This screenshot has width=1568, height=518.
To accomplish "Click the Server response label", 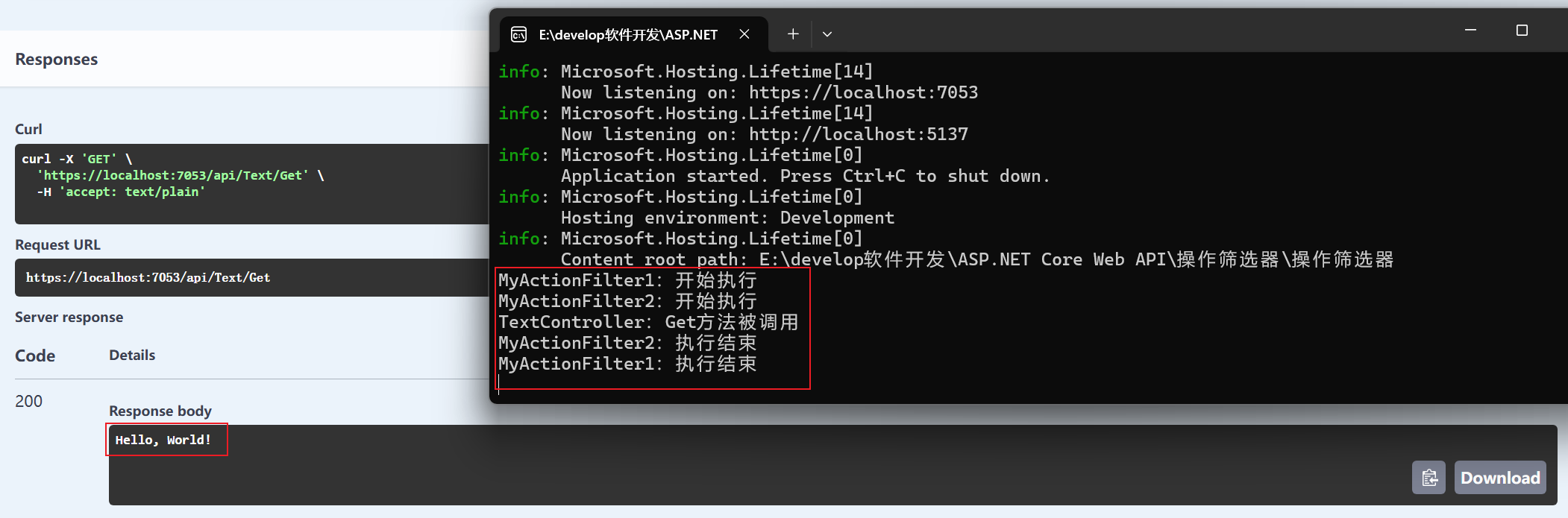I will click(69, 317).
